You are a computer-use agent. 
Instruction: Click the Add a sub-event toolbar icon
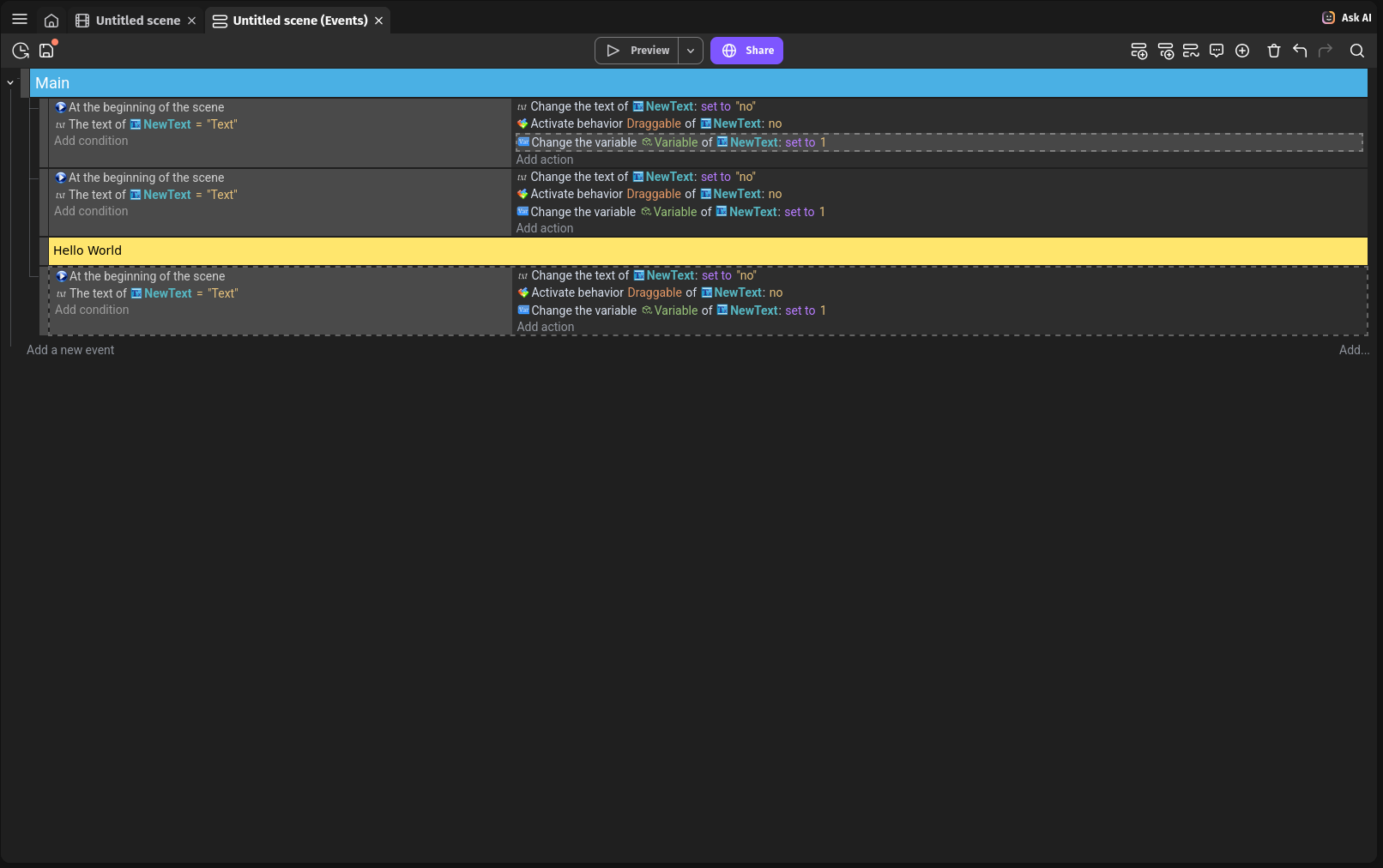coord(1165,51)
